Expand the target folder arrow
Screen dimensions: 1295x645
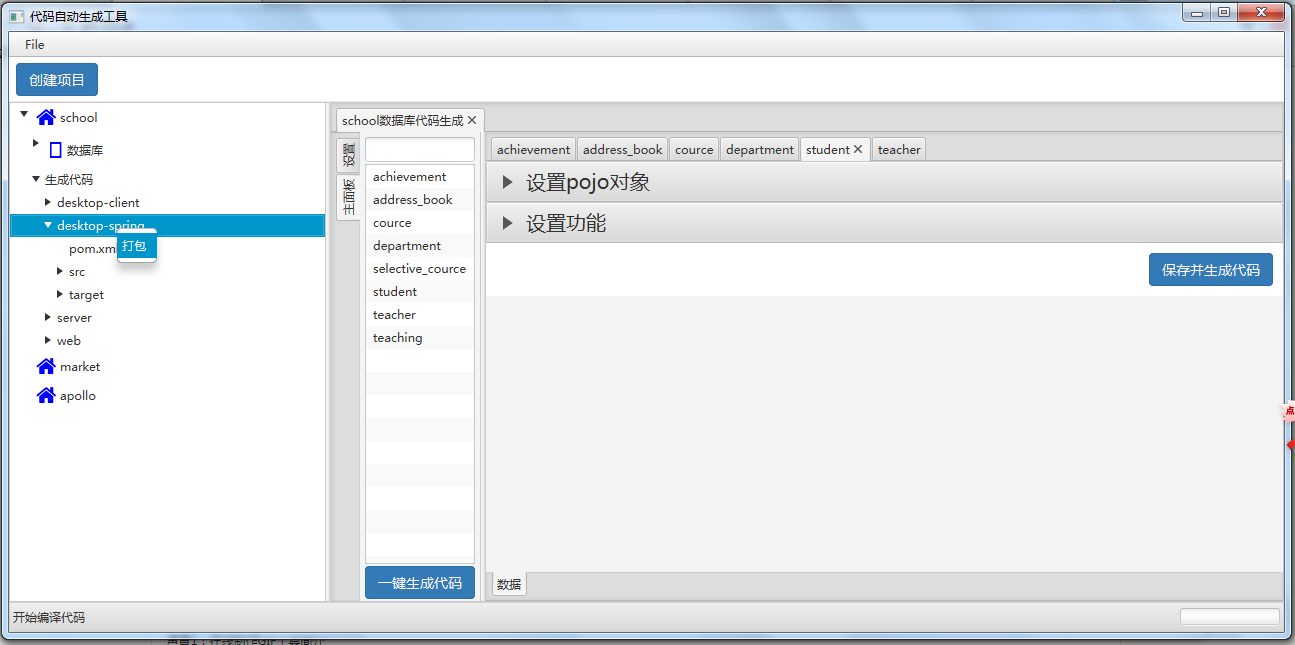click(60, 294)
